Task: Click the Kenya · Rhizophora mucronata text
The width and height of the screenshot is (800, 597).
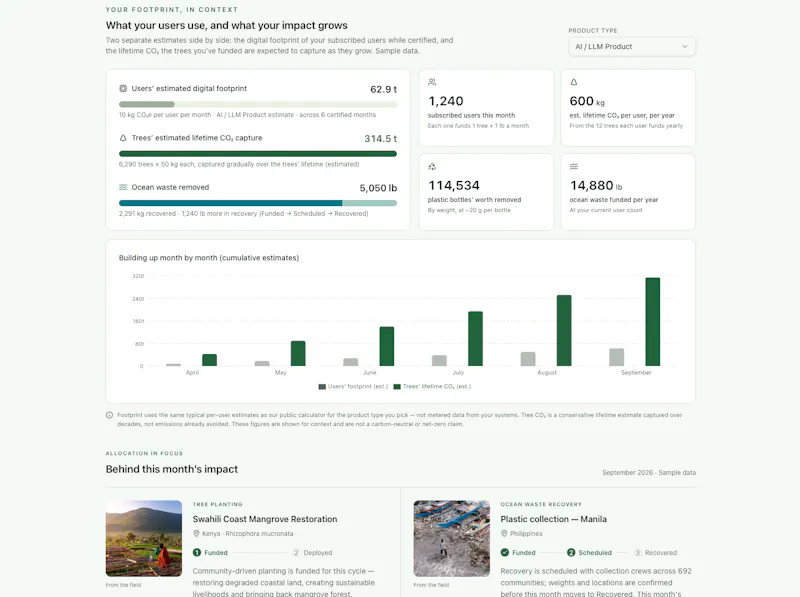Action: pos(247,534)
